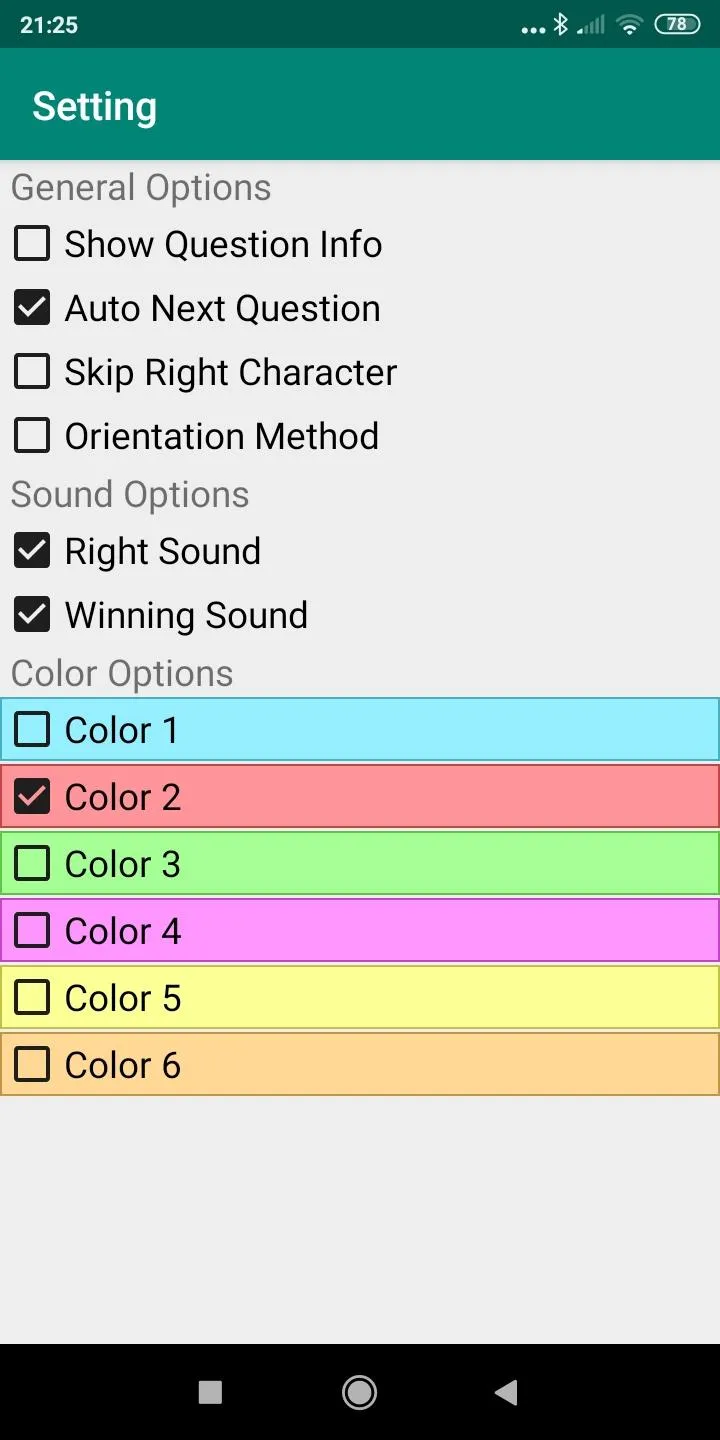
Task: Choose the green Color 3 row
Action: [x=360, y=864]
